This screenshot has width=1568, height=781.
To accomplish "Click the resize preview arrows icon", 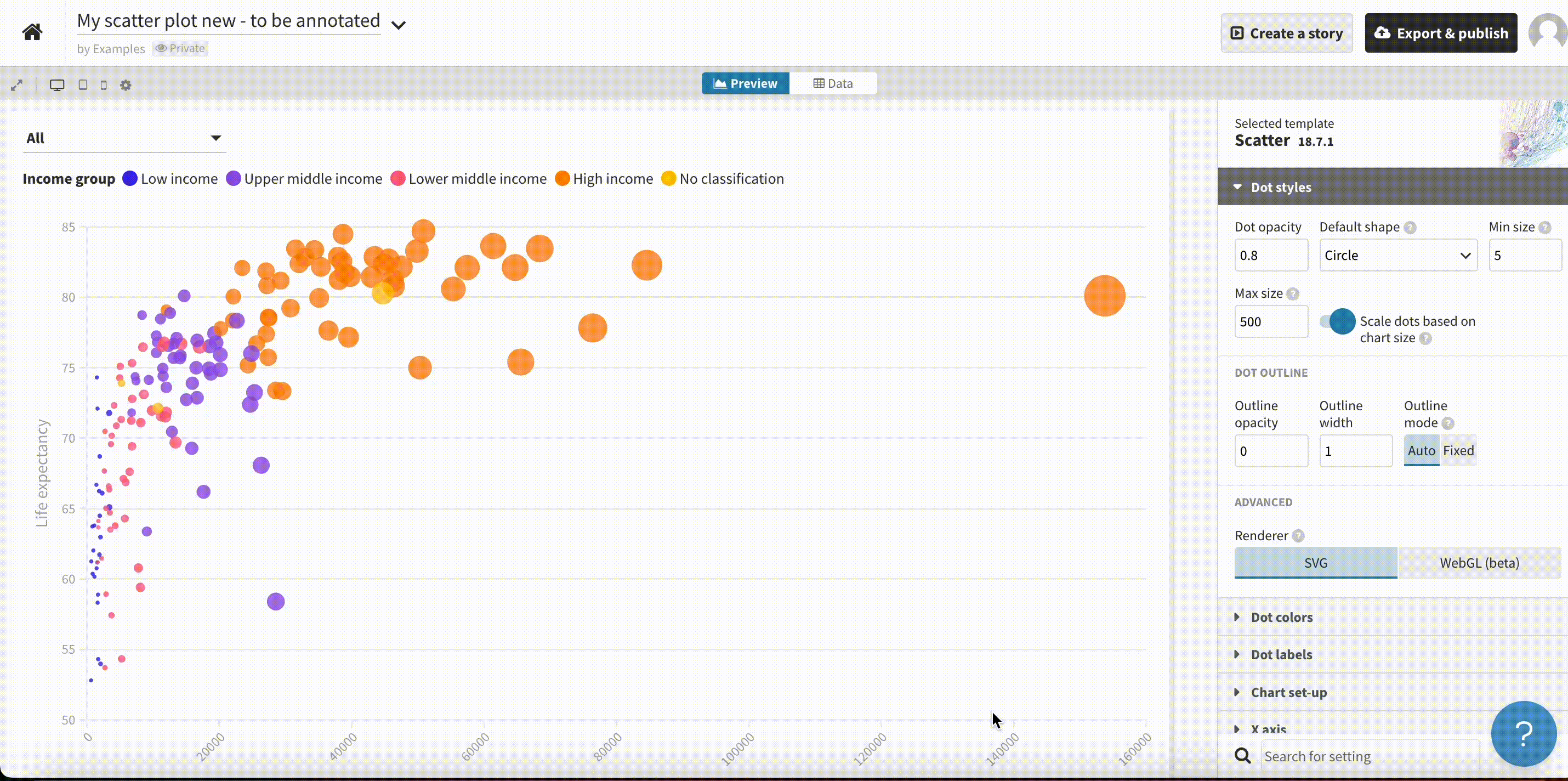I will 17,84.
